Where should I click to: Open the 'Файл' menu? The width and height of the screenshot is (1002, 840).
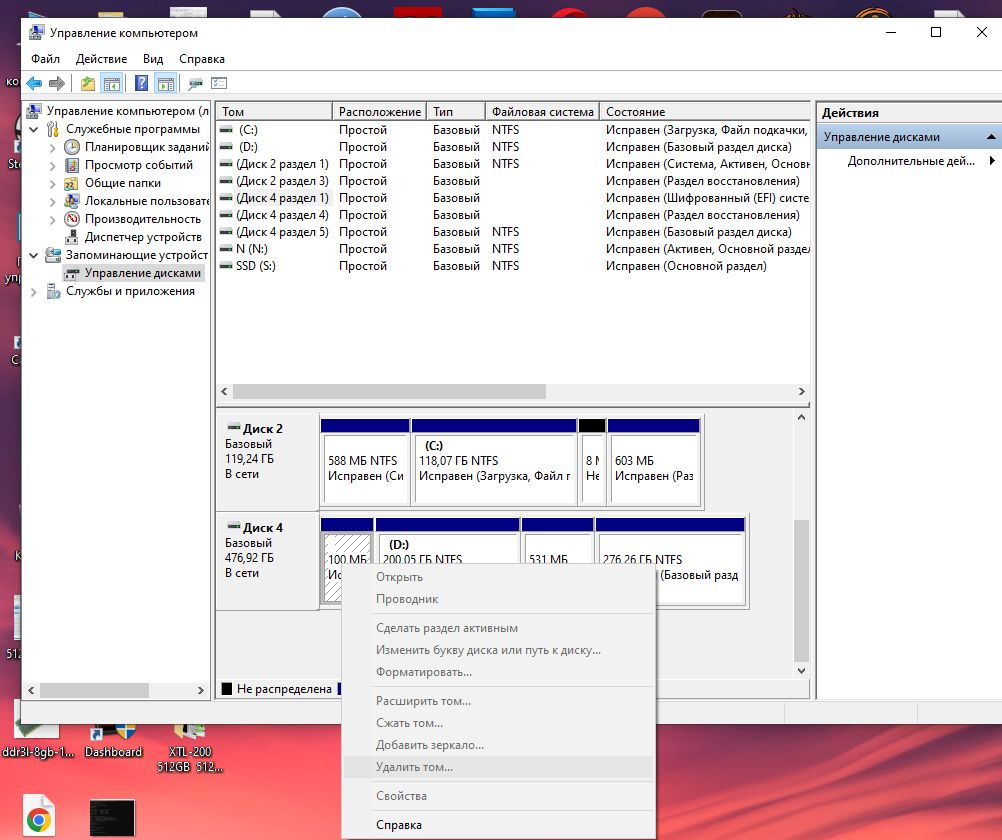tap(45, 59)
